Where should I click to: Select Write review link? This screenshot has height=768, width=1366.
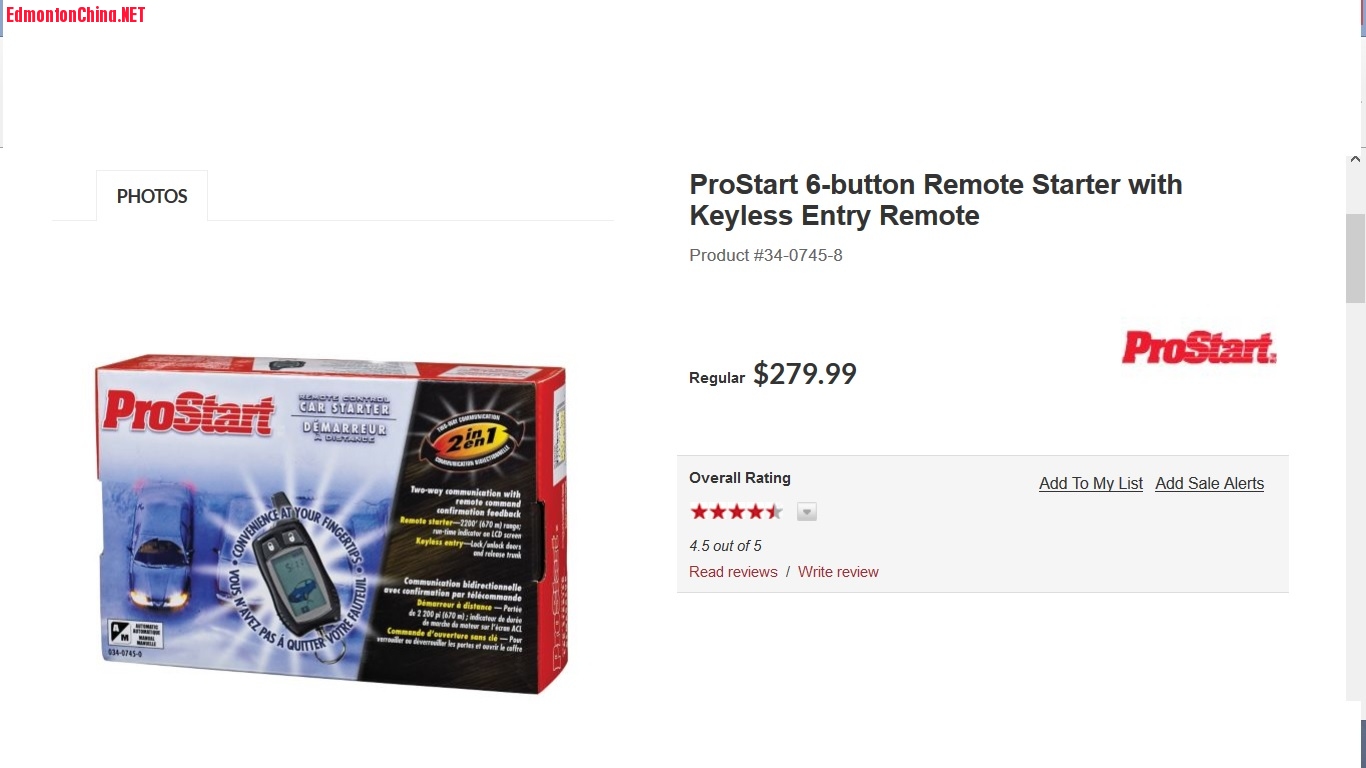[x=838, y=572]
